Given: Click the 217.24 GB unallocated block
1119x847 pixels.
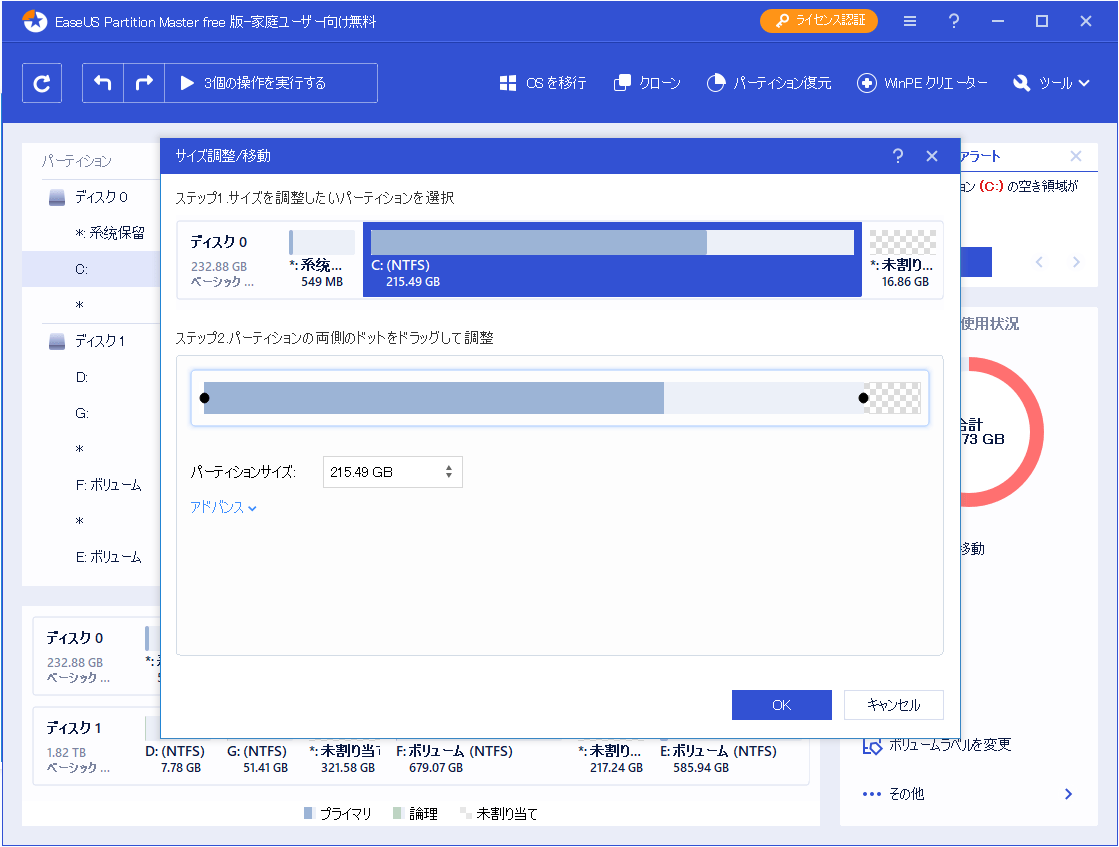Looking at the screenshot, I should click(x=612, y=759).
